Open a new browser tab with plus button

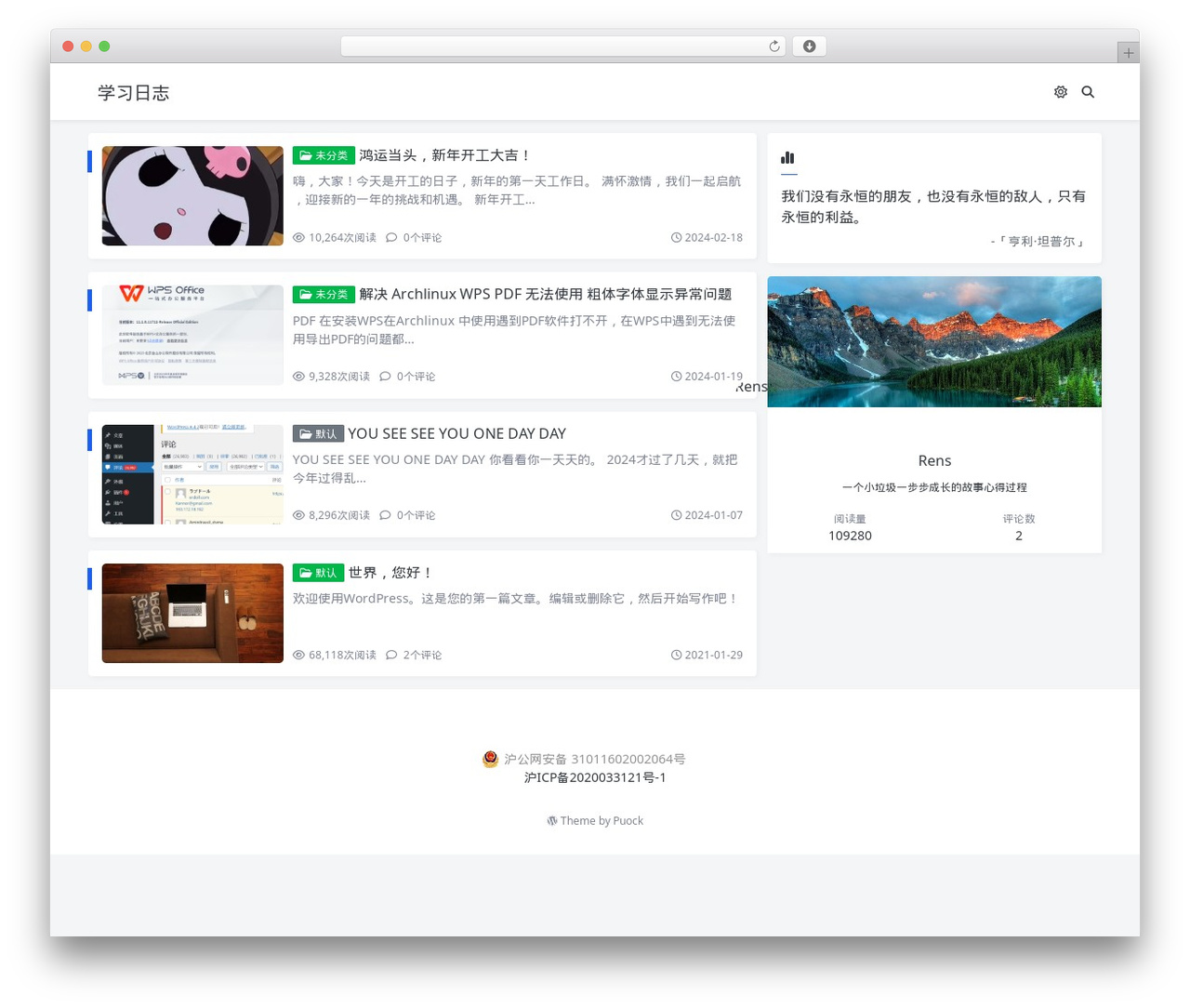click(x=1128, y=53)
